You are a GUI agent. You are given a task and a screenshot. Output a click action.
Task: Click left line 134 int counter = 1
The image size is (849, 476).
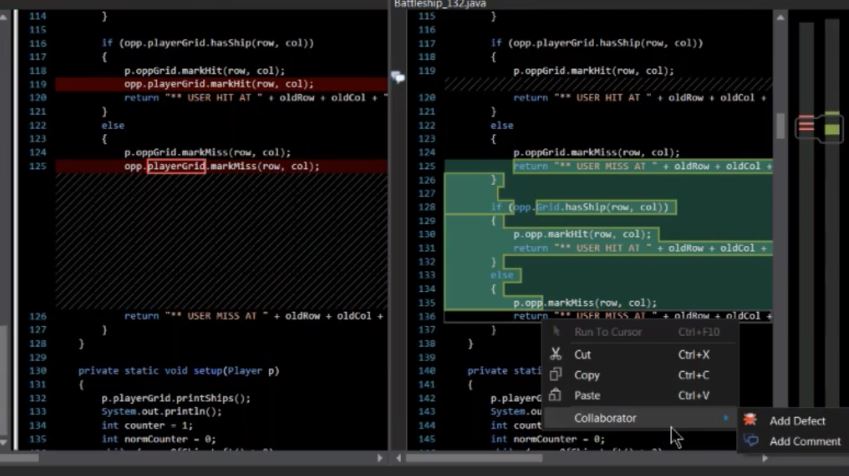(147, 425)
